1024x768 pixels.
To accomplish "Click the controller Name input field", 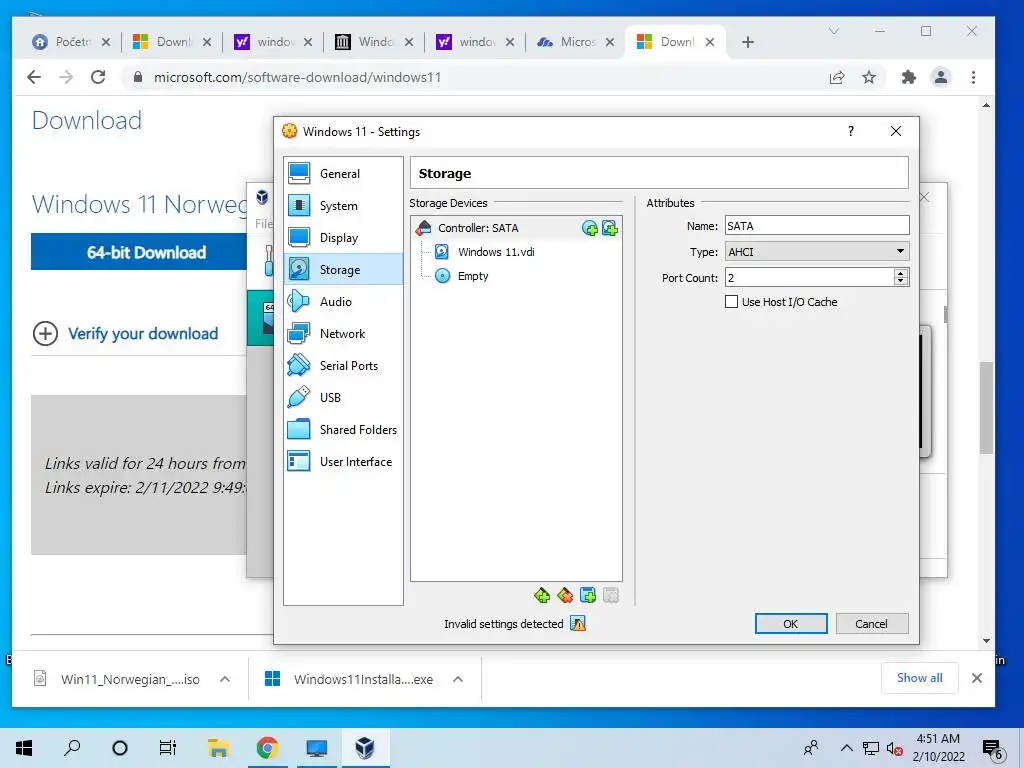I will [817, 226].
